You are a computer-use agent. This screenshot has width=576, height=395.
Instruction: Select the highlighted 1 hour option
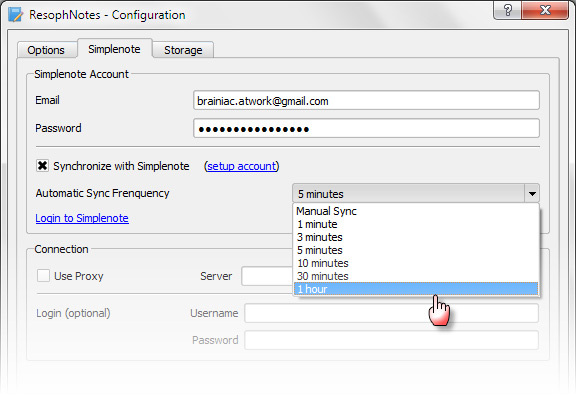coord(416,289)
